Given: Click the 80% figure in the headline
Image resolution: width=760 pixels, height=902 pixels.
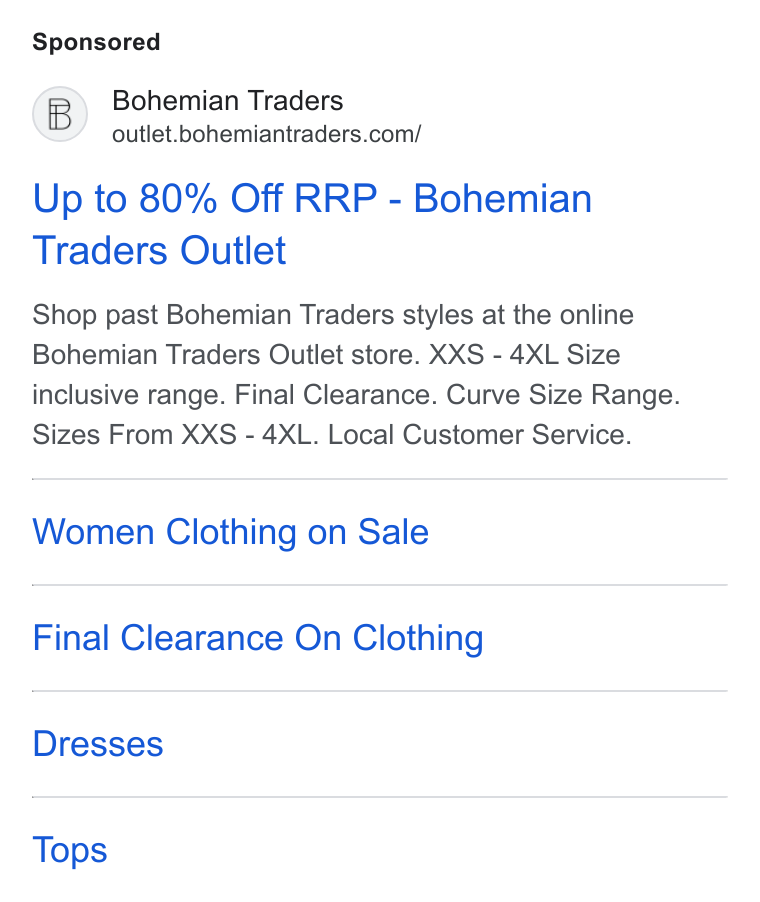Looking at the screenshot, I should point(178,198).
